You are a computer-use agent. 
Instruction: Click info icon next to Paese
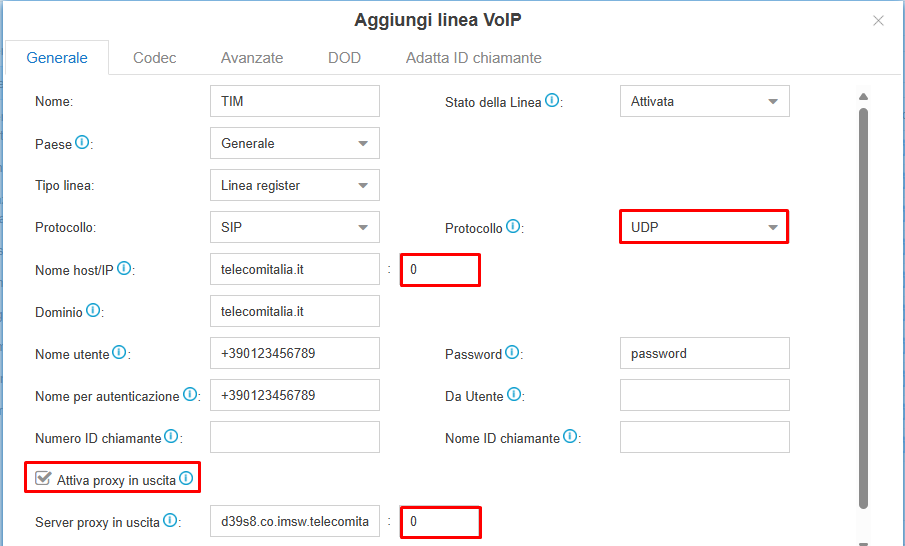tap(82, 143)
